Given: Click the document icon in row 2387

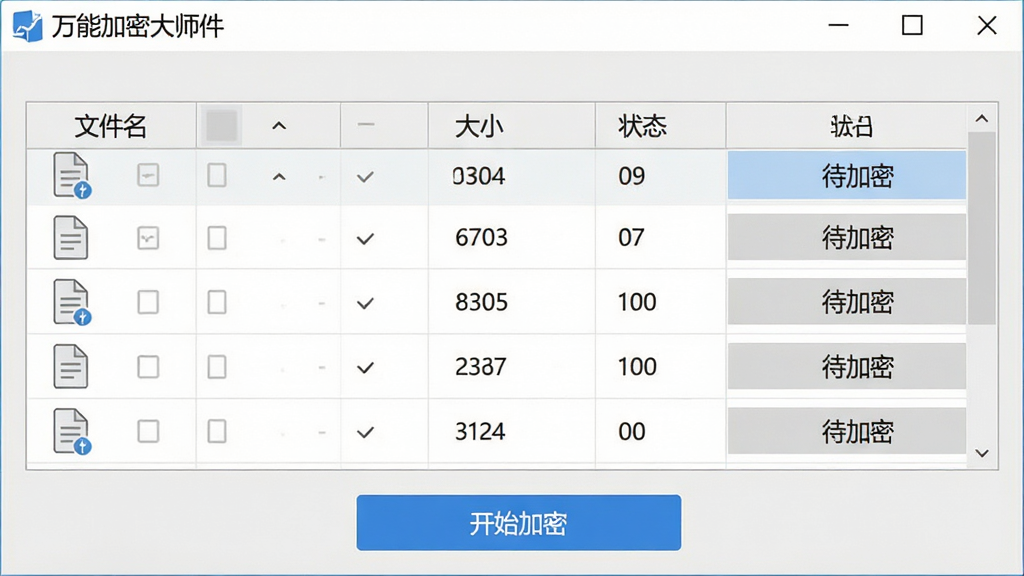Looking at the screenshot, I should [x=71, y=366].
